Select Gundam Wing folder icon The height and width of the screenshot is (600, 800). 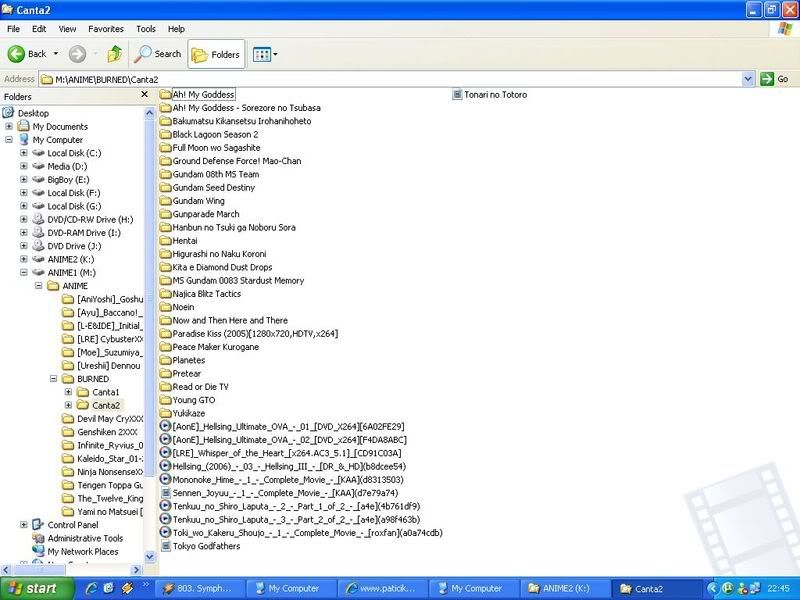(x=165, y=201)
